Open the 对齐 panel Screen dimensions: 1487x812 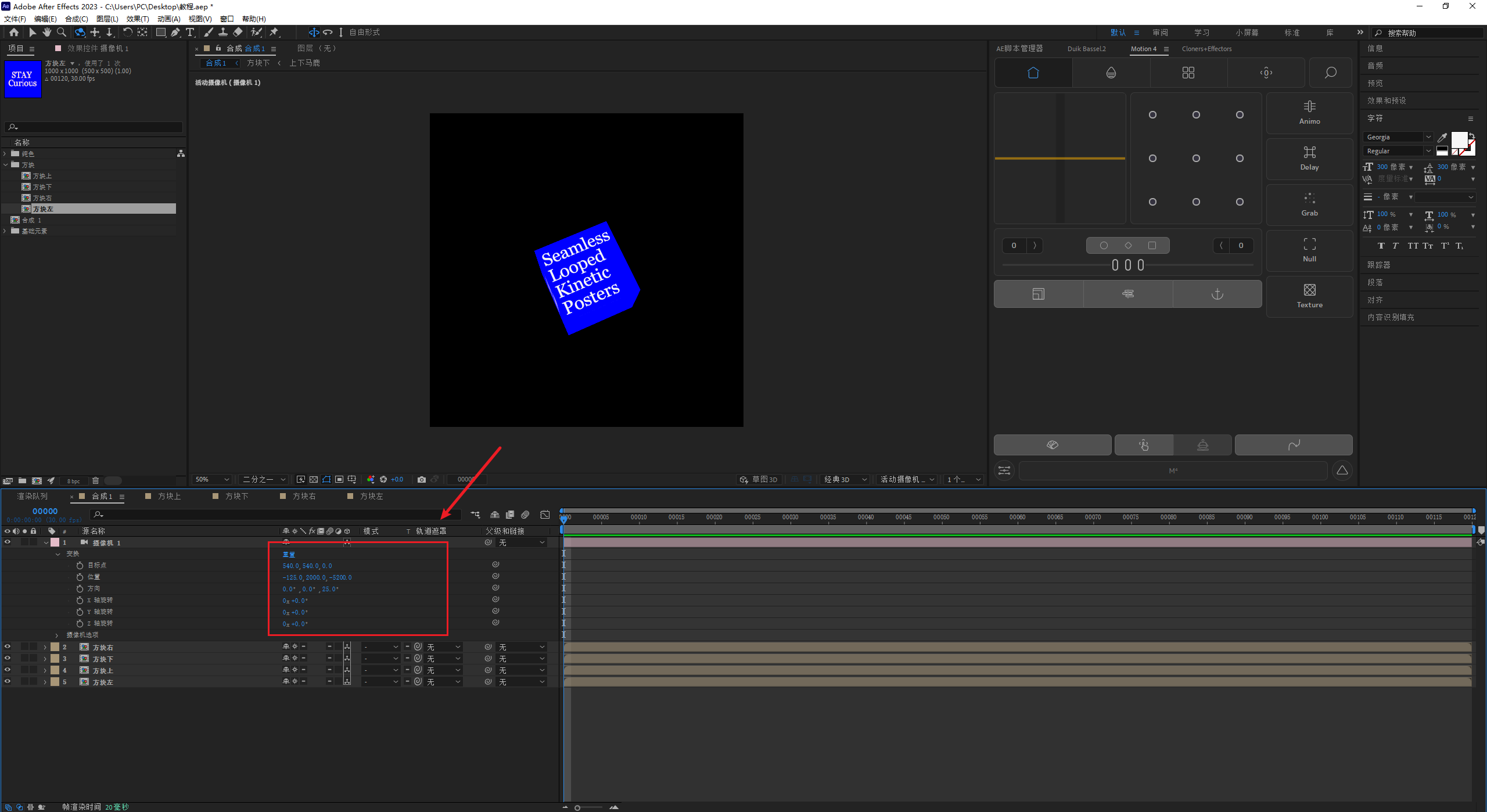point(1374,300)
